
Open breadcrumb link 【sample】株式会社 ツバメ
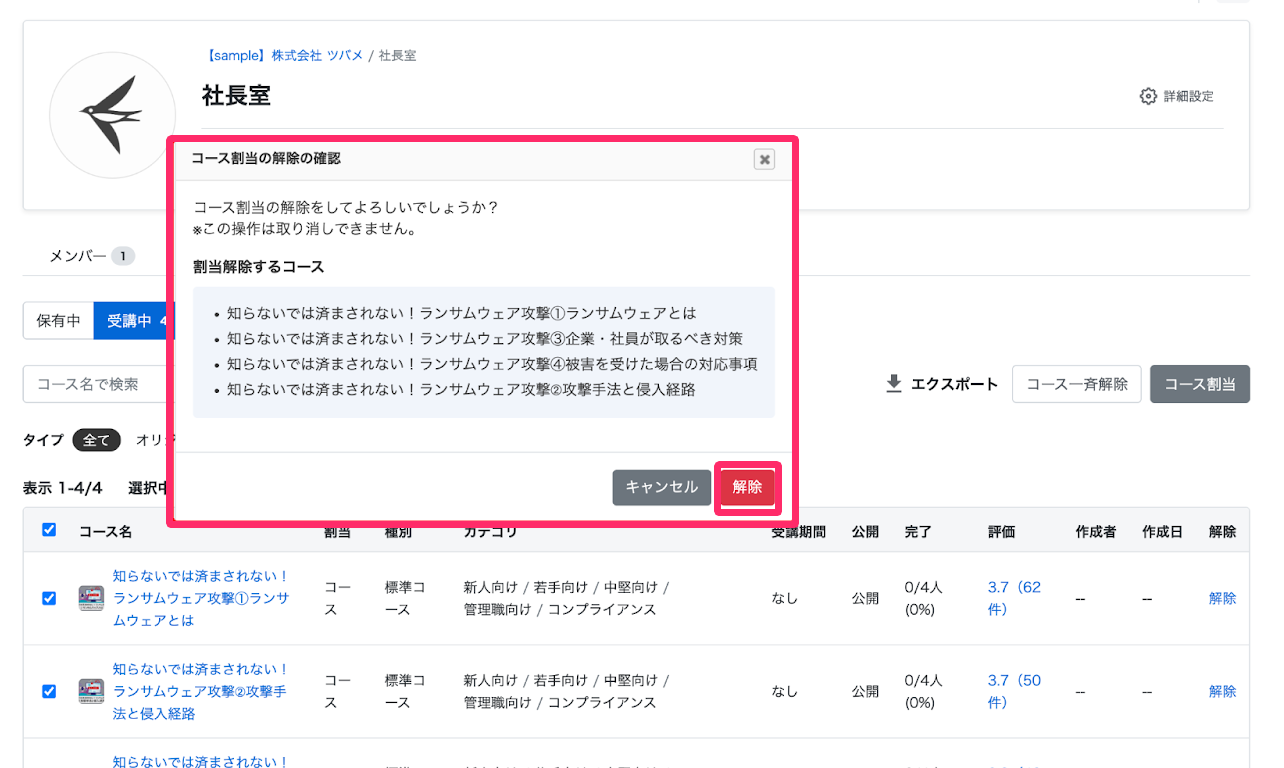[x=282, y=56]
